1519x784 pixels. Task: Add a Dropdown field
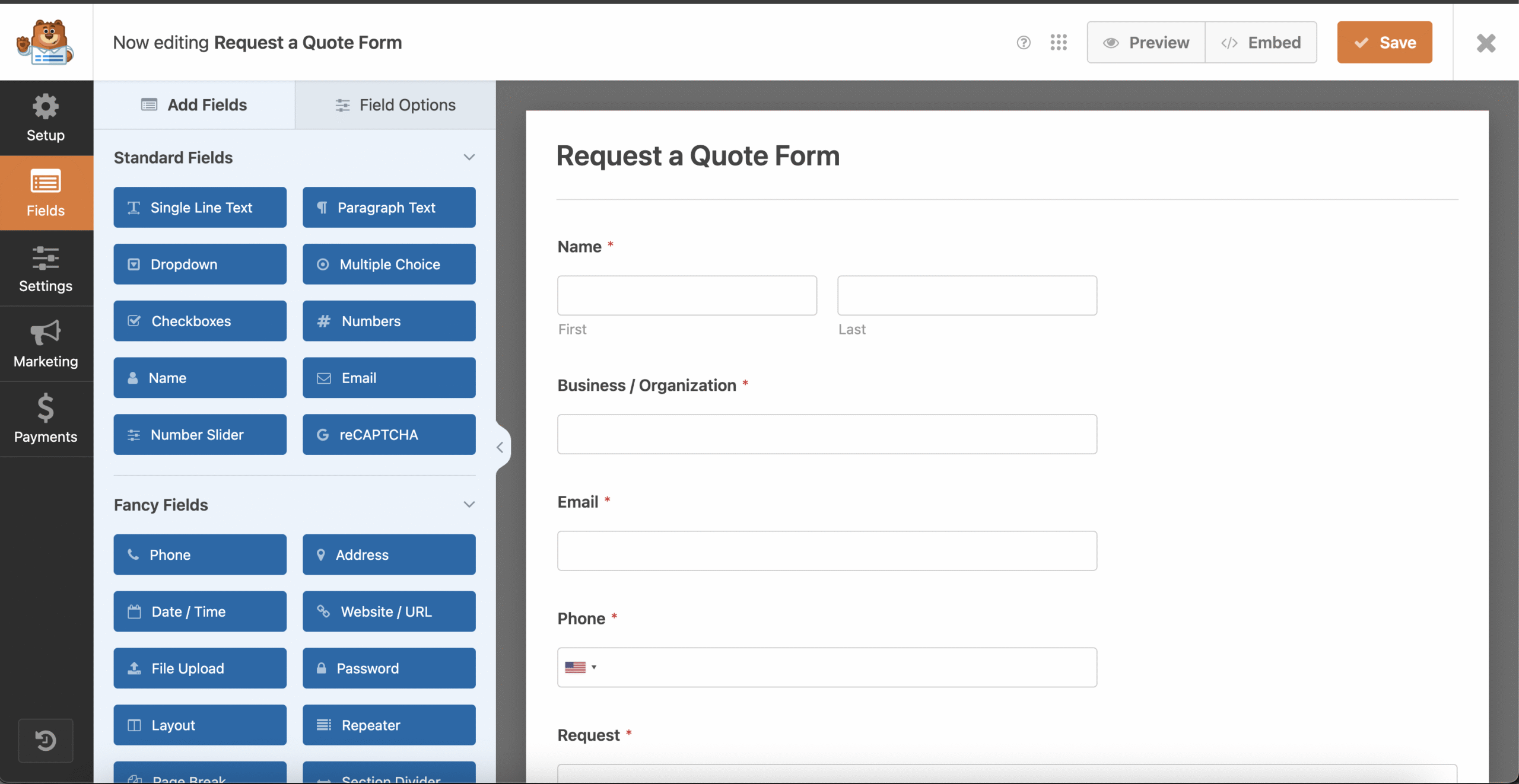(x=200, y=264)
